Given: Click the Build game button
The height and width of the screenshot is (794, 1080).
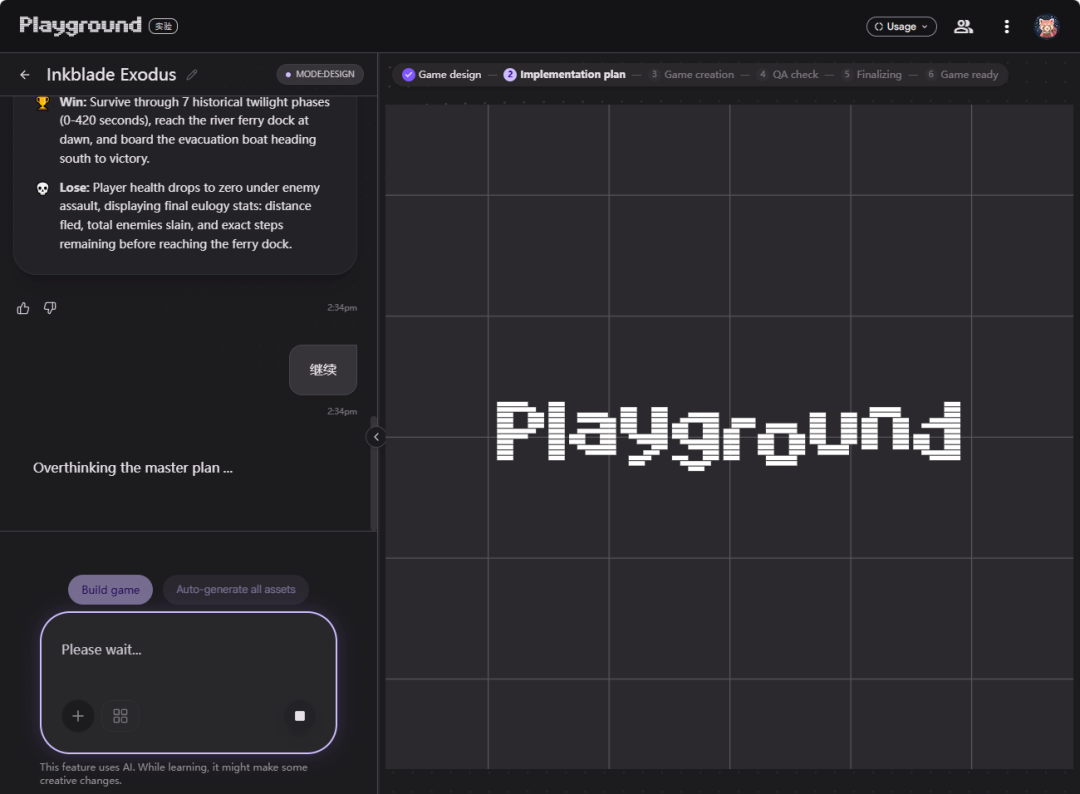Looking at the screenshot, I should tap(110, 589).
